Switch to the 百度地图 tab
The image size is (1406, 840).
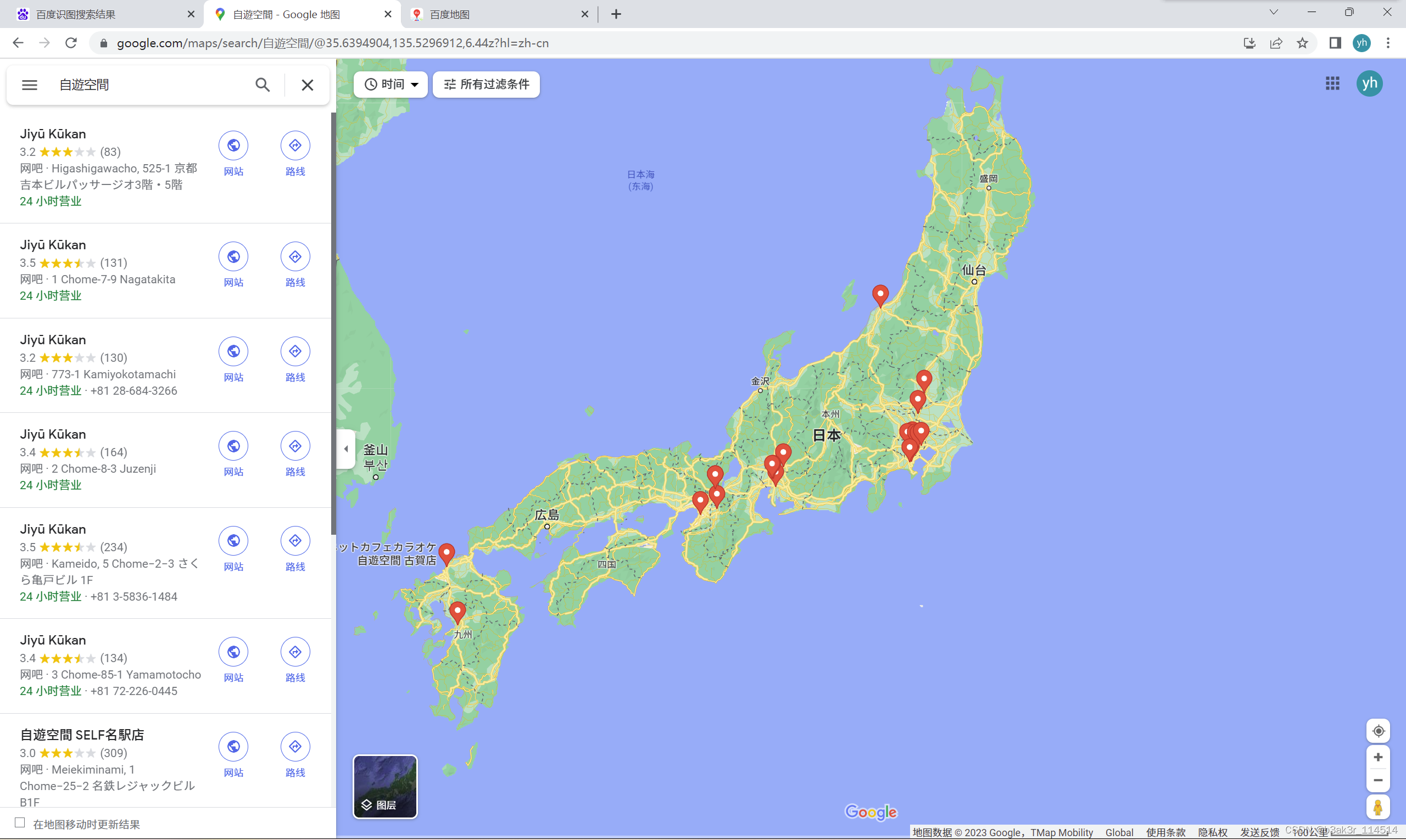450,14
